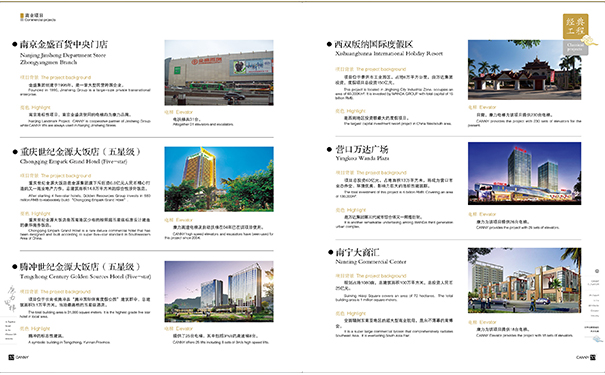Open the Chongqing Empark Grand Hotel photo
The width and height of the screenshot is (605, 375).
click(219, 179)
